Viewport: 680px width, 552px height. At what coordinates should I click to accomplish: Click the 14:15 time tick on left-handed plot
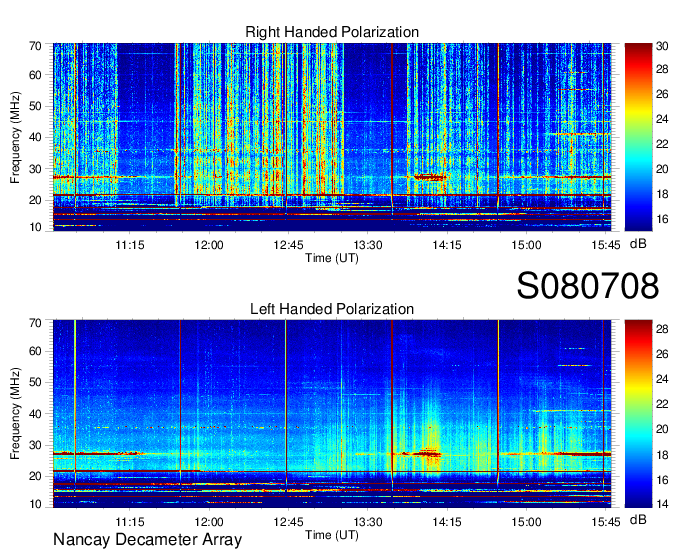pyautogui.click(x=447, y=522)
